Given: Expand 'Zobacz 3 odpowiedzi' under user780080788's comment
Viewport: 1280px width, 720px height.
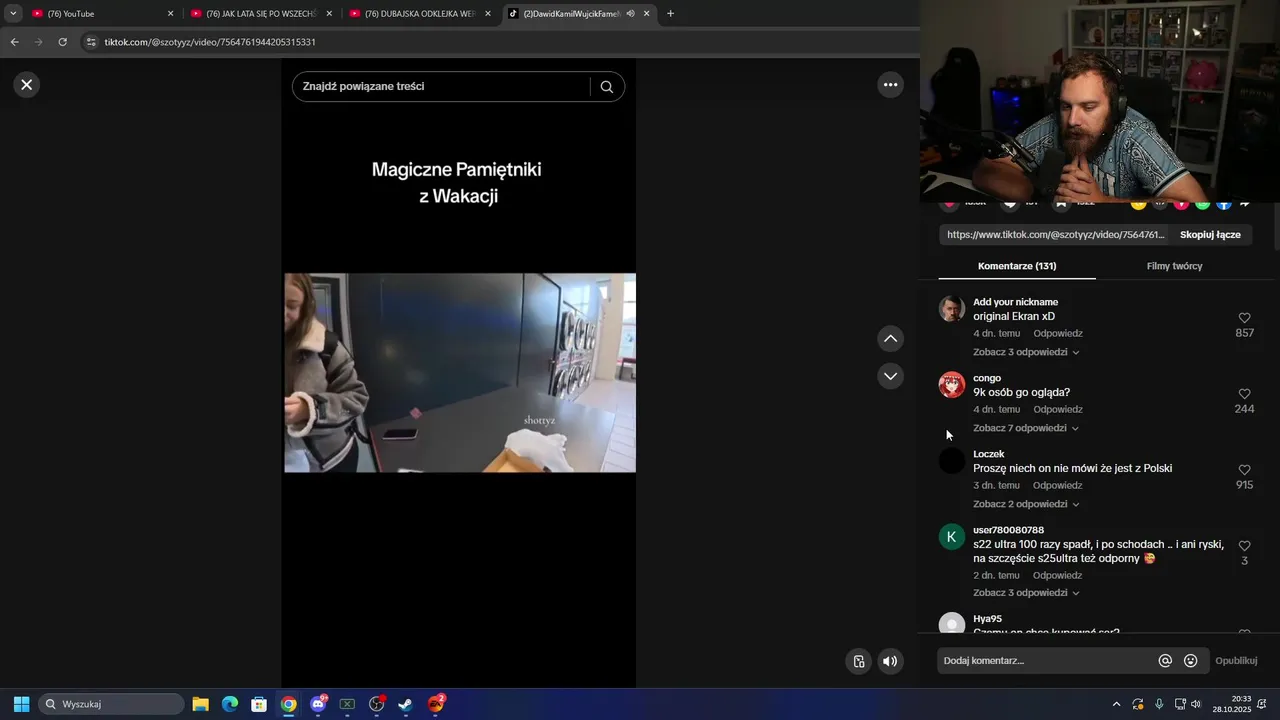Looking at the screenshot, I should point(1026,593).
